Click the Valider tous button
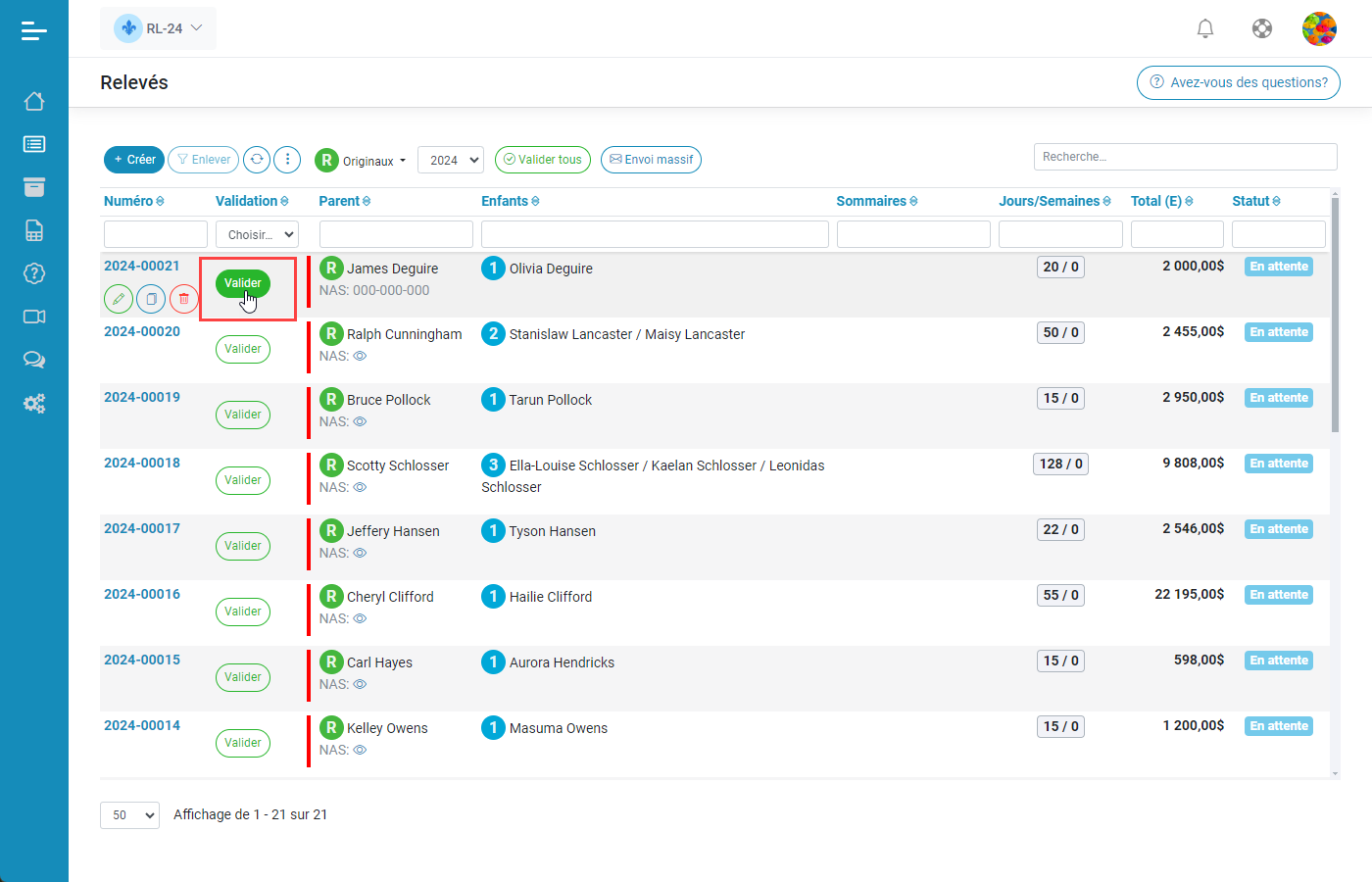This screenshot has height=882, width=1372. point(542,160)
